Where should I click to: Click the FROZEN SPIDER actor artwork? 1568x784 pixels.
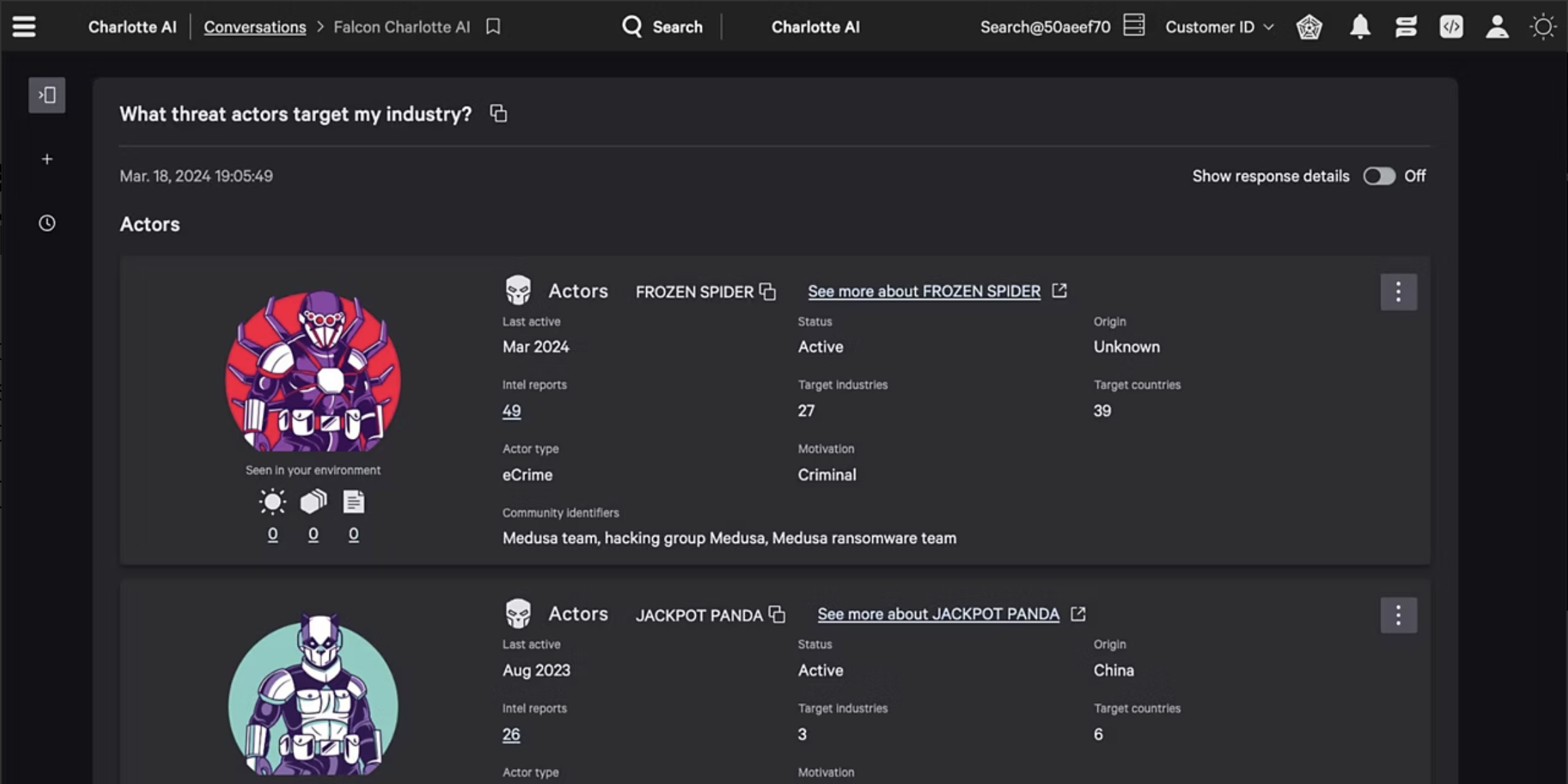click(313, 371)
